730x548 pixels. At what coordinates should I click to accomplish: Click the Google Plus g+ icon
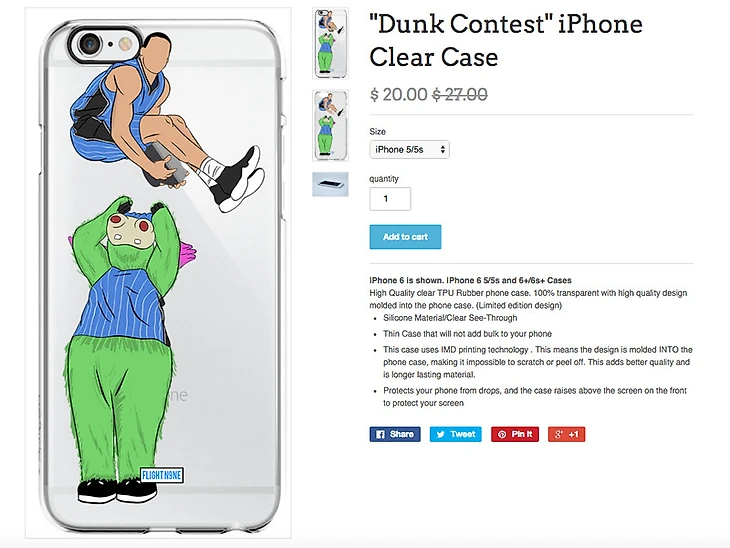pos(559,434)
